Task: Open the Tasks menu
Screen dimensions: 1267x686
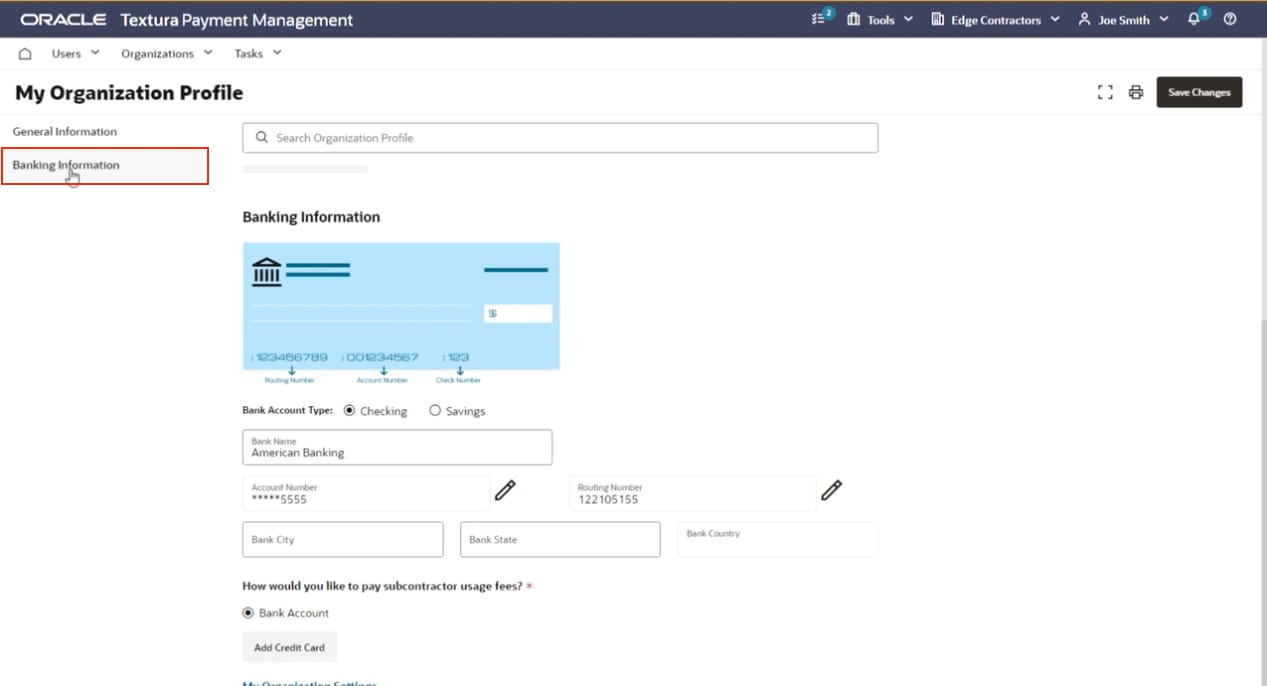Action: (257, 54)
